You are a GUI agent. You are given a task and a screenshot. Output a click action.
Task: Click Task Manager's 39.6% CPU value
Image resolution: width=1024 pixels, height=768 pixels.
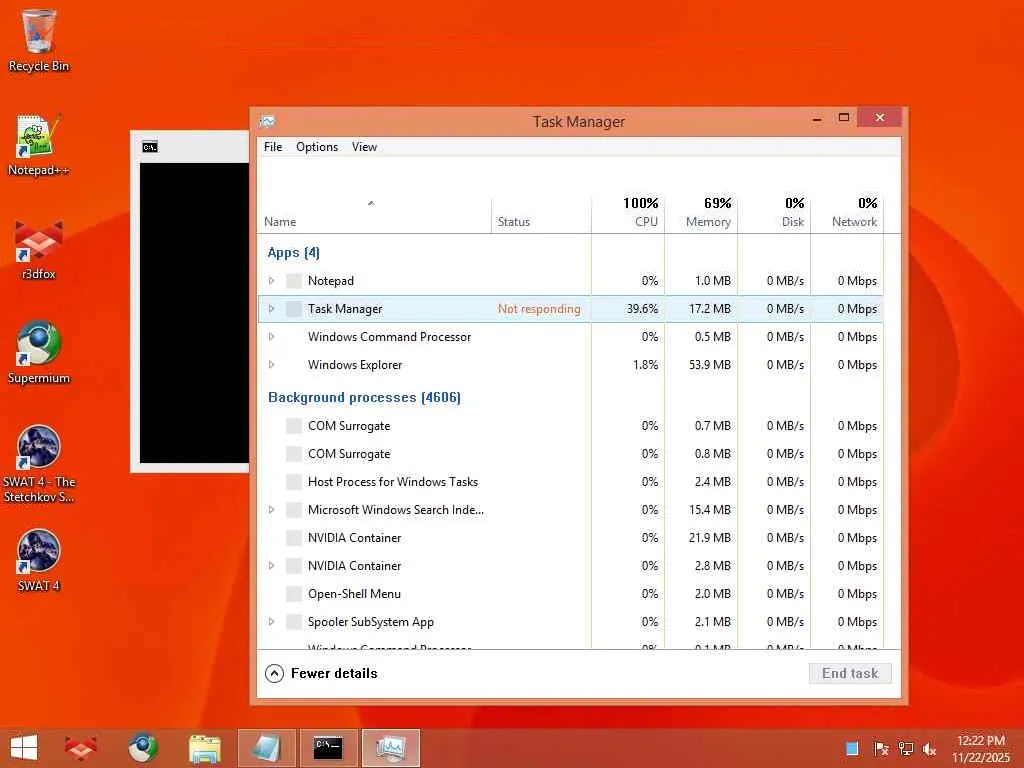pyautogui.click(x=642, y=309)
